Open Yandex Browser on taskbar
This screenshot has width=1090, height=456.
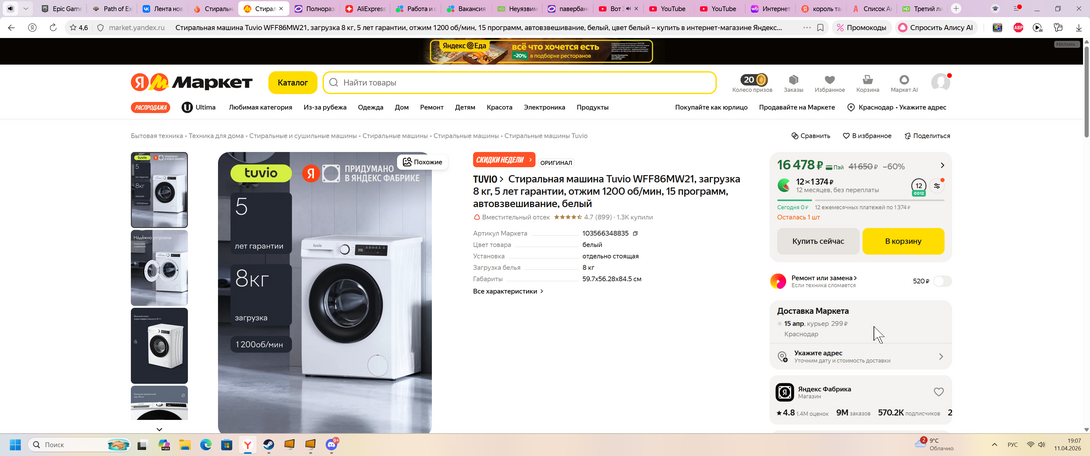coord(247,444)
